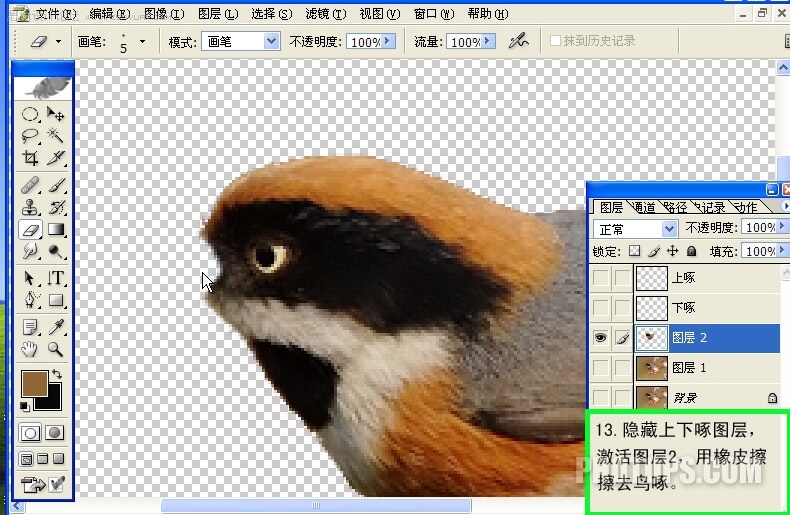The width and height of the screenshot is (790, 515).
Task: Click the horizontal scrollbar thumb
Action: point(316,505)
